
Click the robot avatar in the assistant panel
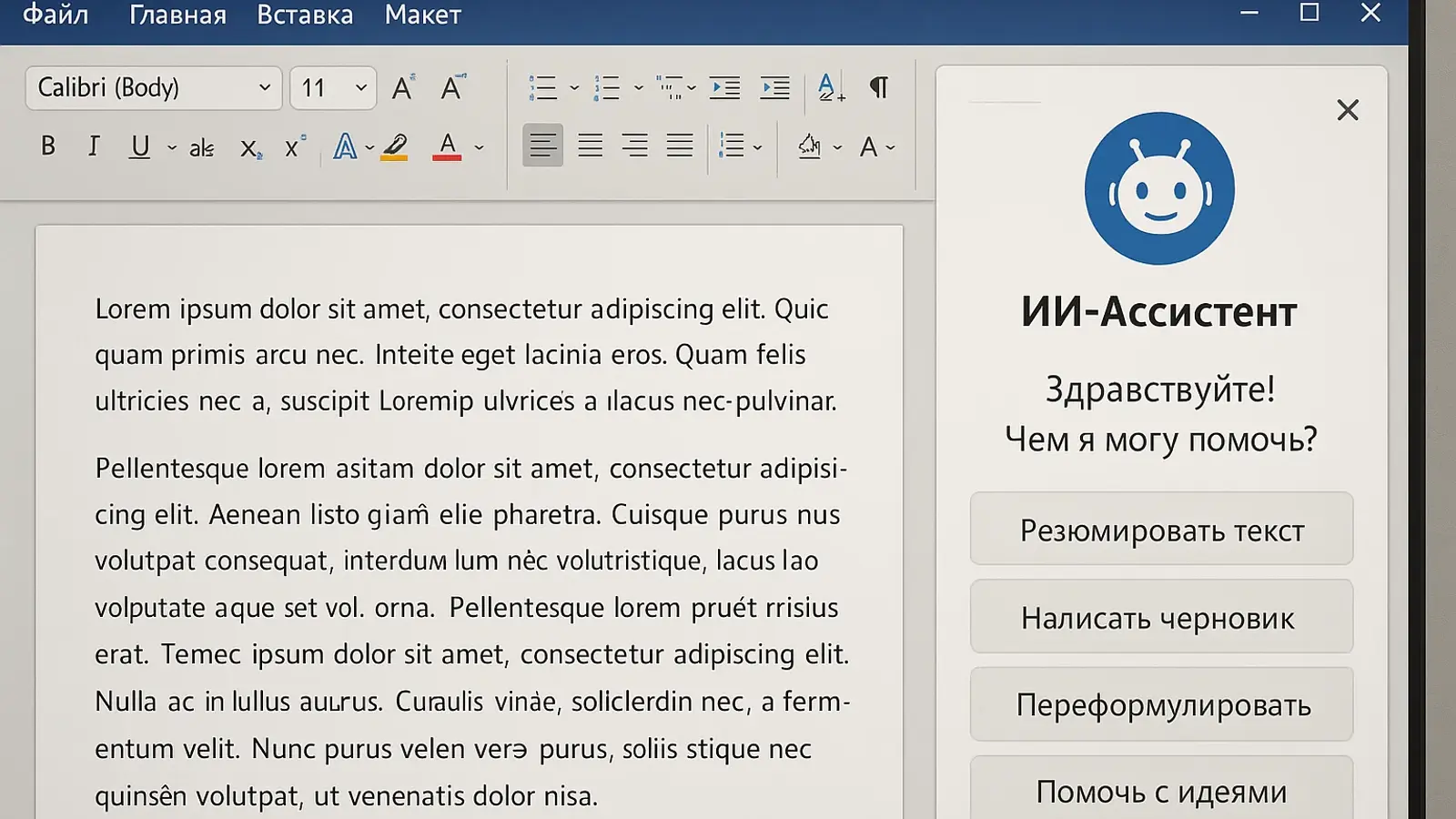tap(1159, 188)
